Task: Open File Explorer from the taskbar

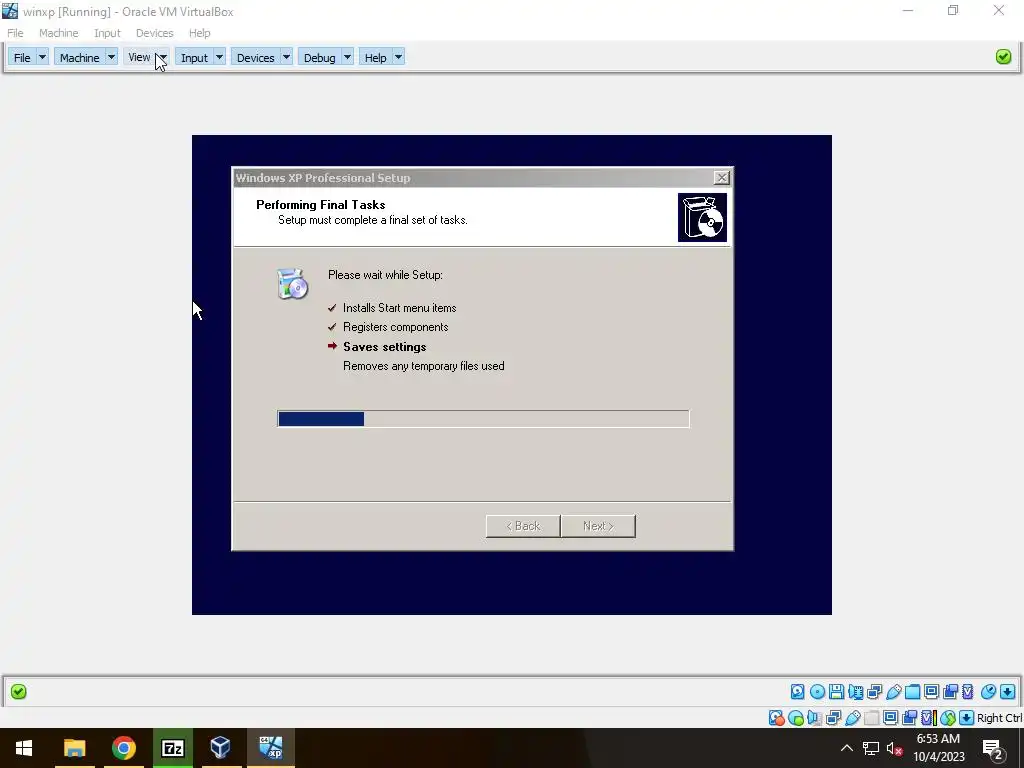Action: (74, 748)
